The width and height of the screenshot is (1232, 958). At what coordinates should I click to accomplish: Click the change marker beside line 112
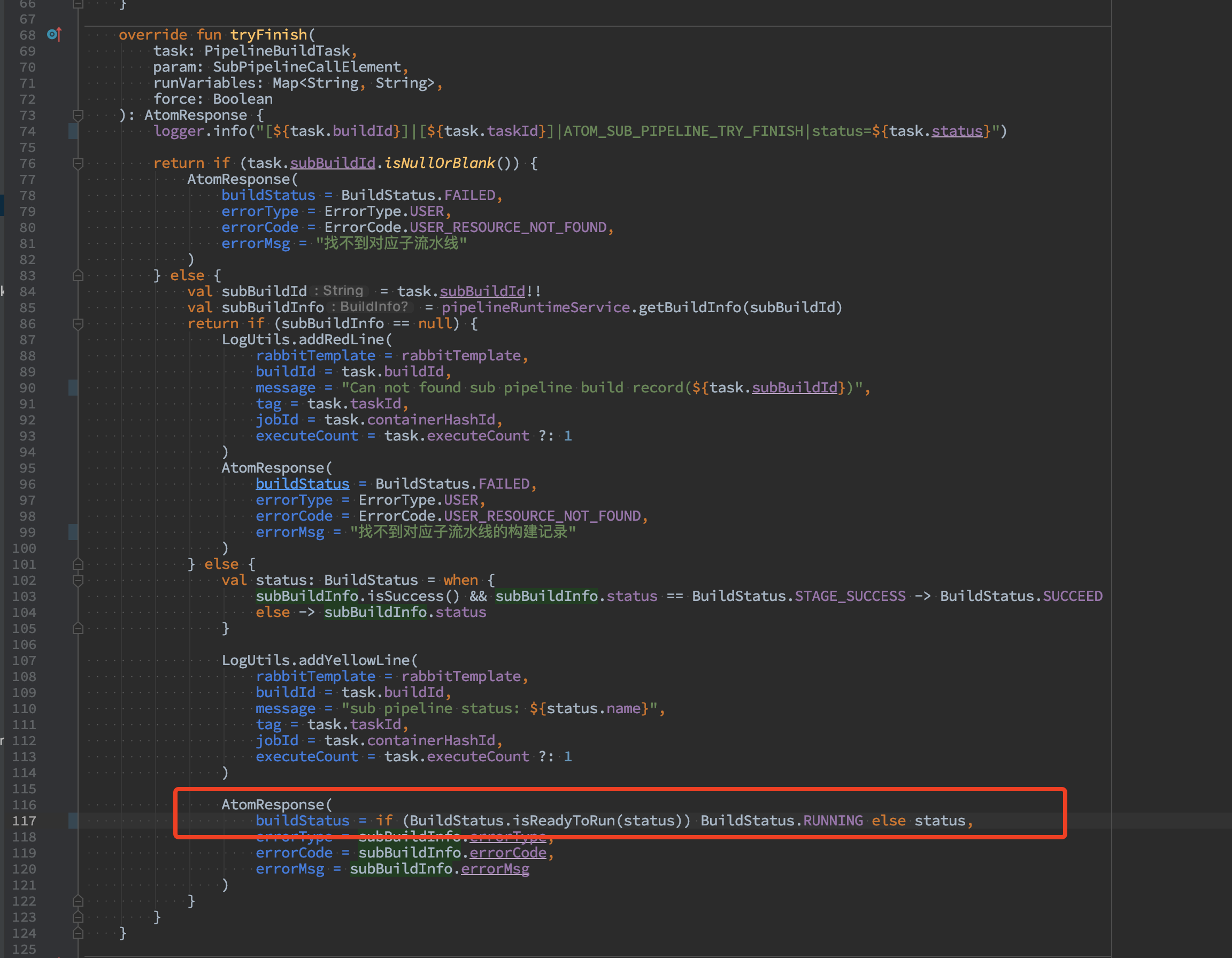[x=73, y=740]
